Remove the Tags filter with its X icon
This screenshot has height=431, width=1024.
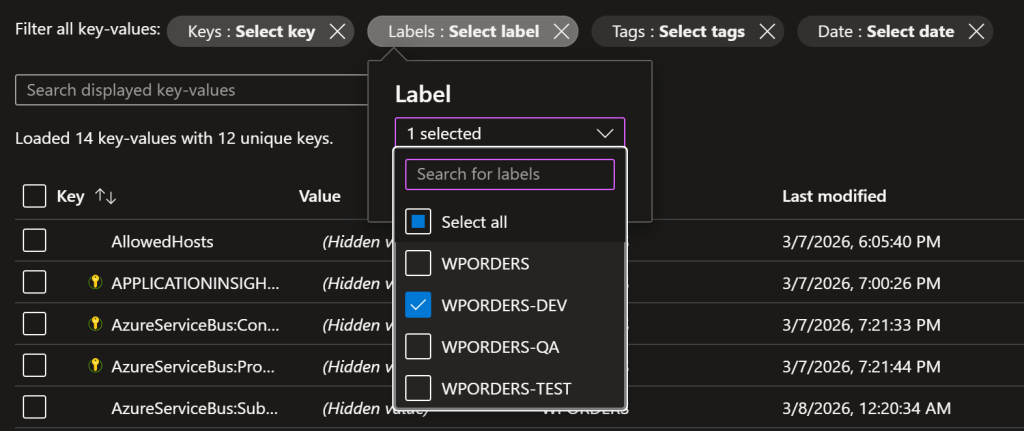click(x=767, y=31)
